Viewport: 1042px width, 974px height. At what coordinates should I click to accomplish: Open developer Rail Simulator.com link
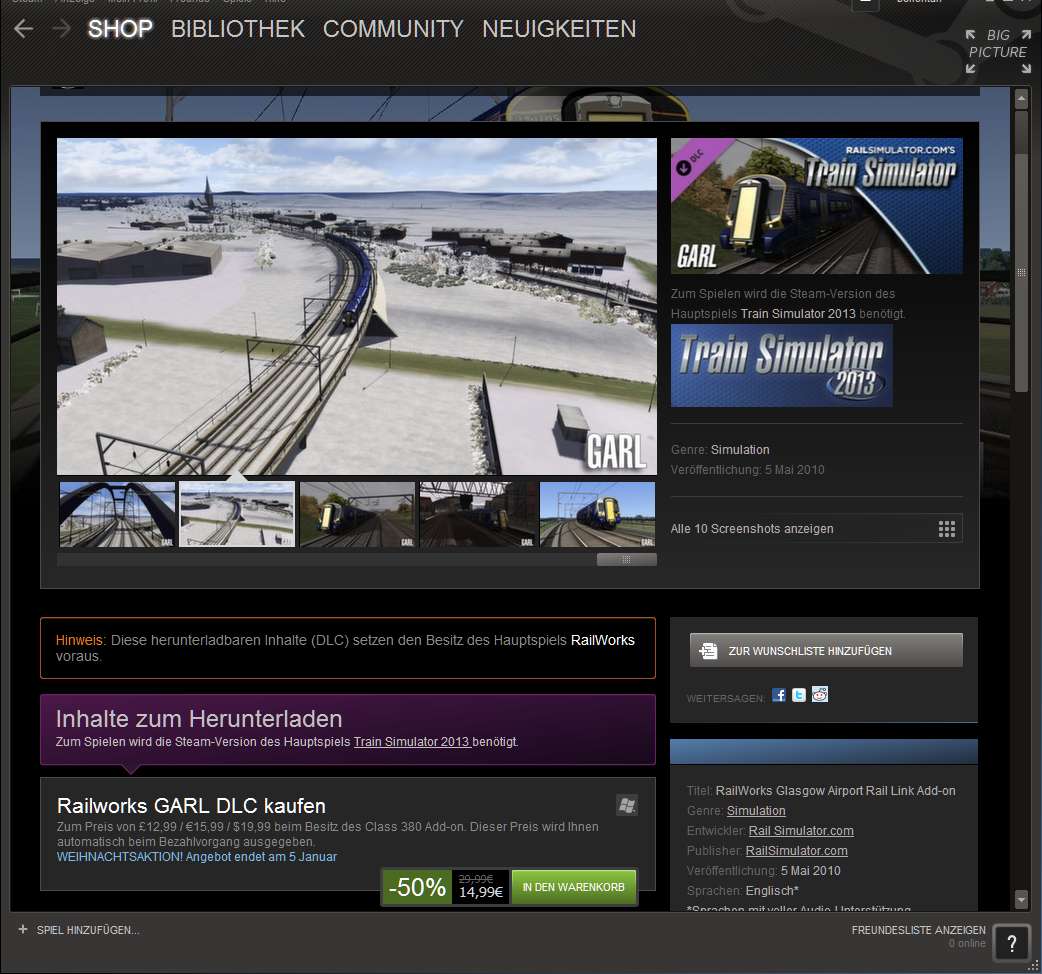click(801, 830)
